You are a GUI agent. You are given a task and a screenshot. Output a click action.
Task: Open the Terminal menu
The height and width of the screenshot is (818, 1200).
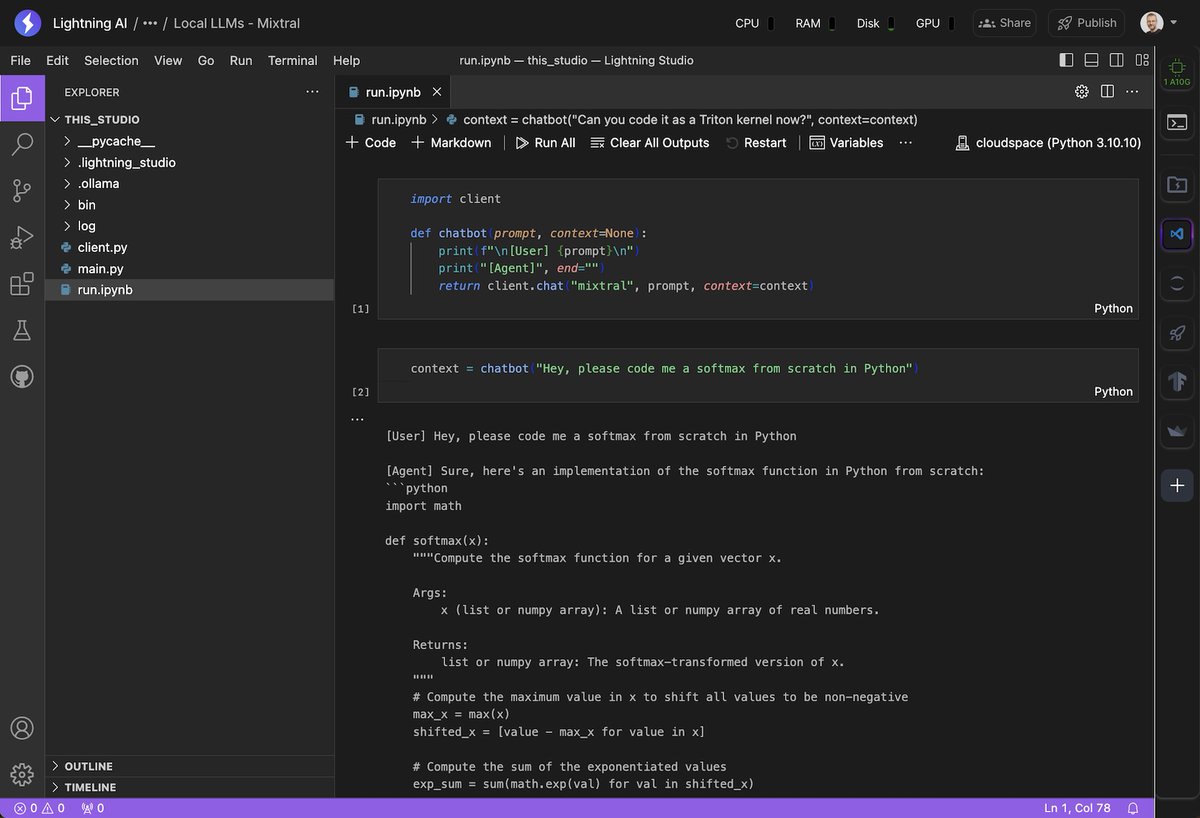coord(292,60)
